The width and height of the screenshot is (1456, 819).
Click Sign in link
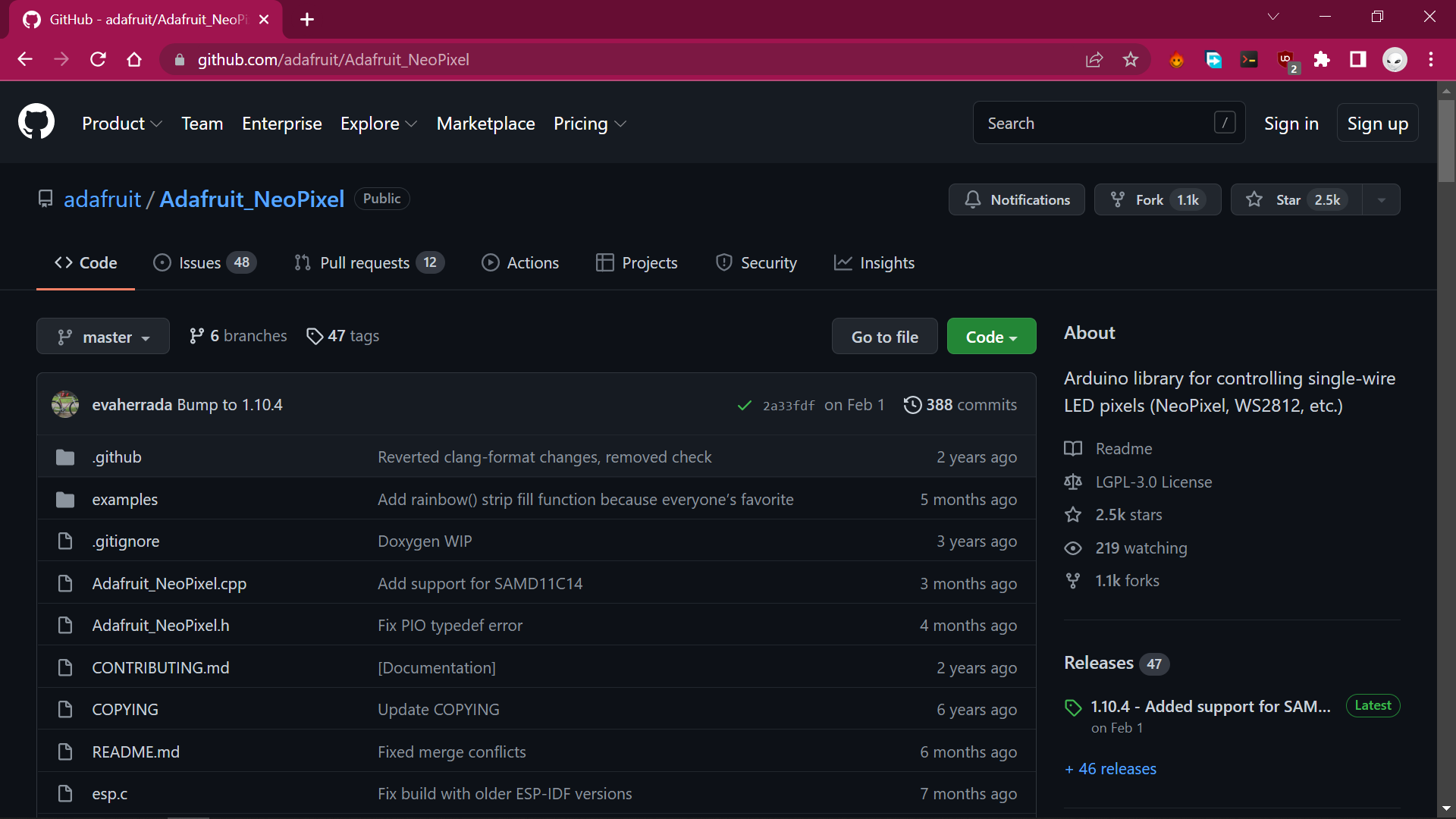1291,123
